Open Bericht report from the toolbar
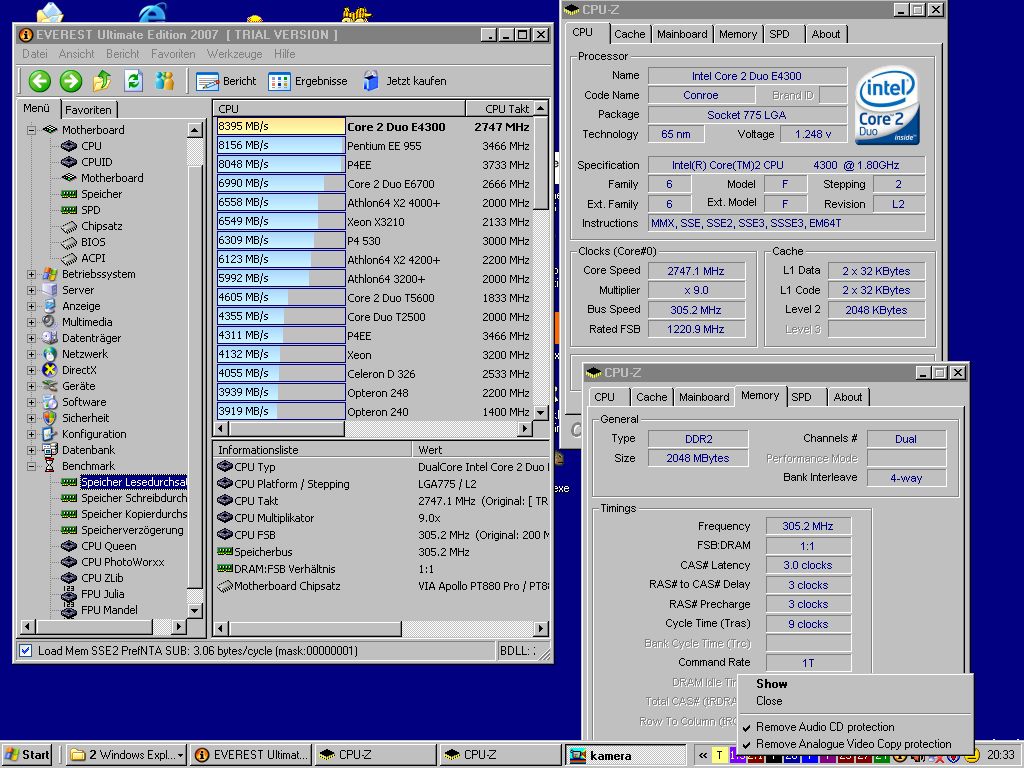This screenshot has height=768, width=1024. point(226,81)
